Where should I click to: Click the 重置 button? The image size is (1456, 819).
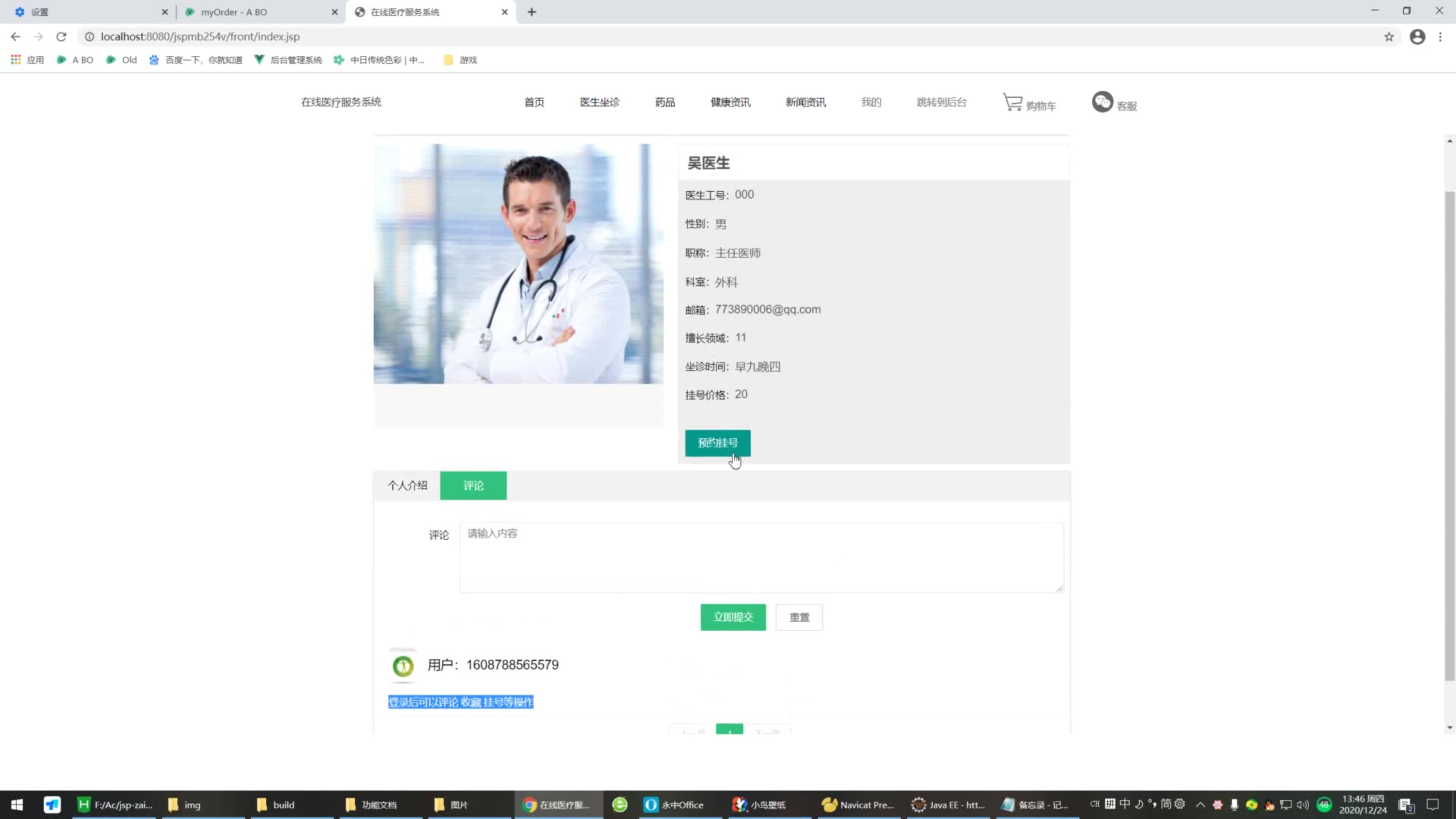pos(799,617)
